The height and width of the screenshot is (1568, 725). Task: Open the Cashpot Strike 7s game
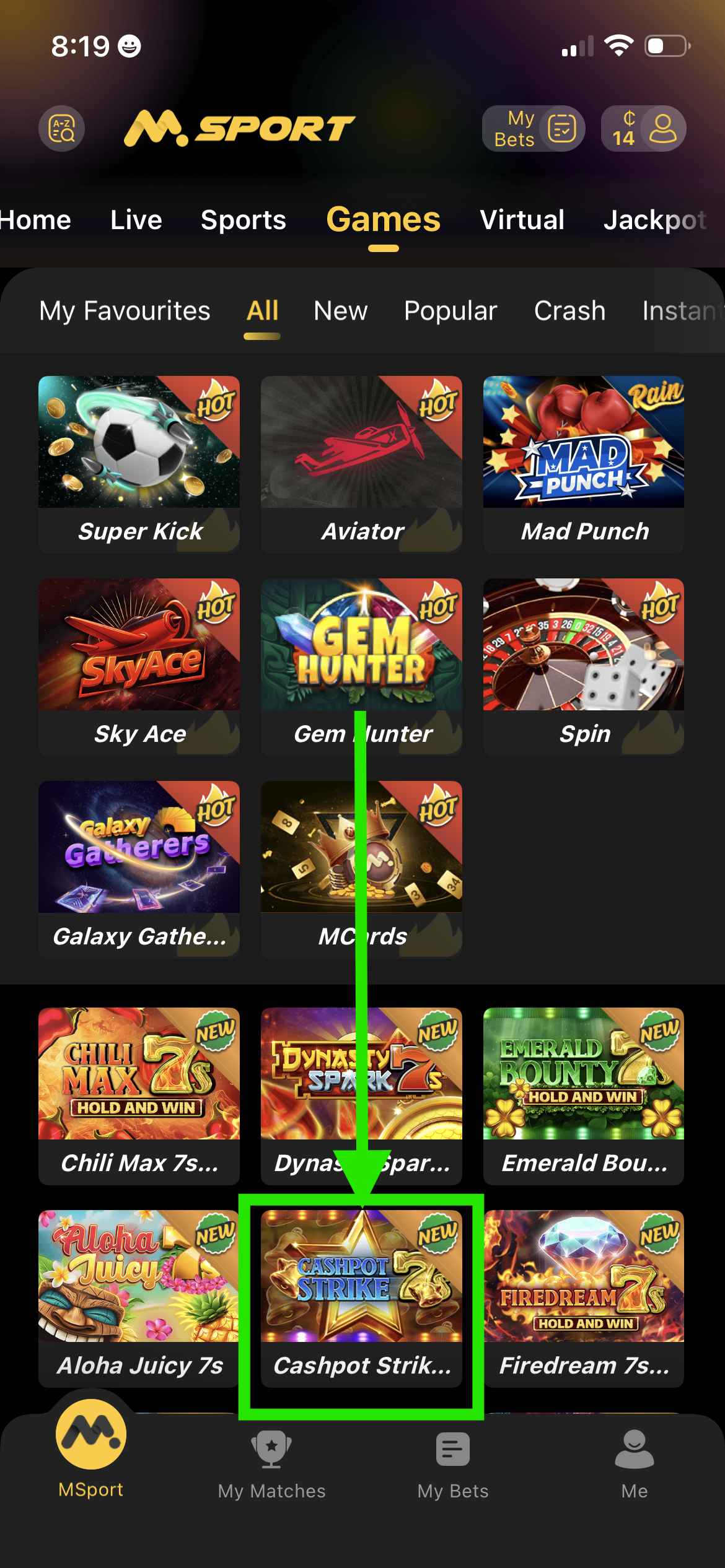click(x=361, y=1299)
